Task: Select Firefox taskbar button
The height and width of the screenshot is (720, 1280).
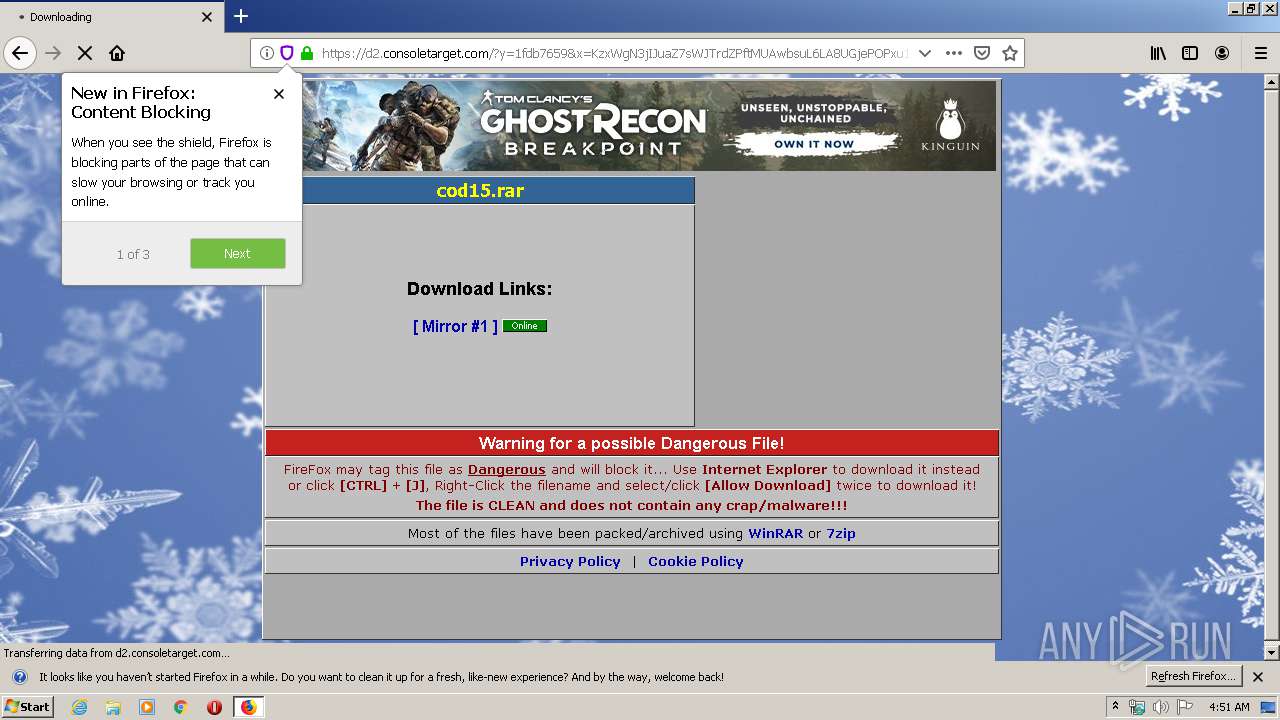Action: pos(248,707)
